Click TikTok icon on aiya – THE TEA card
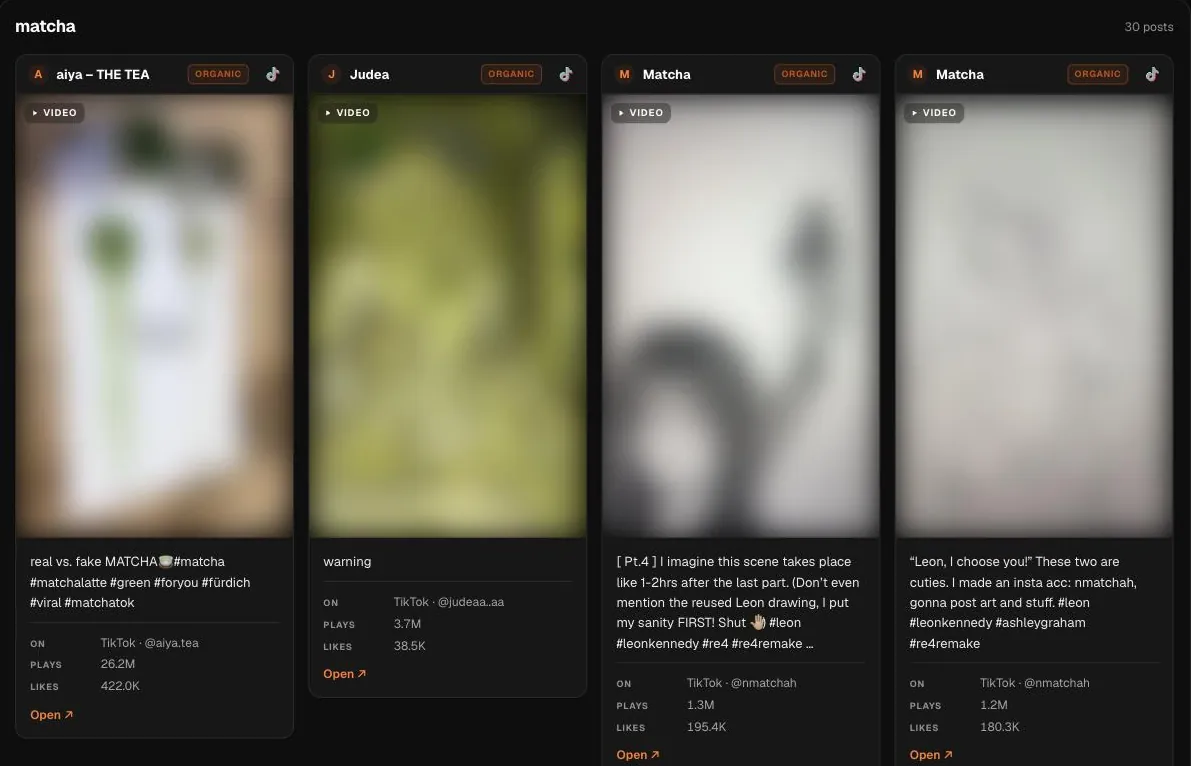1191x766 pixels. (273, 74)
